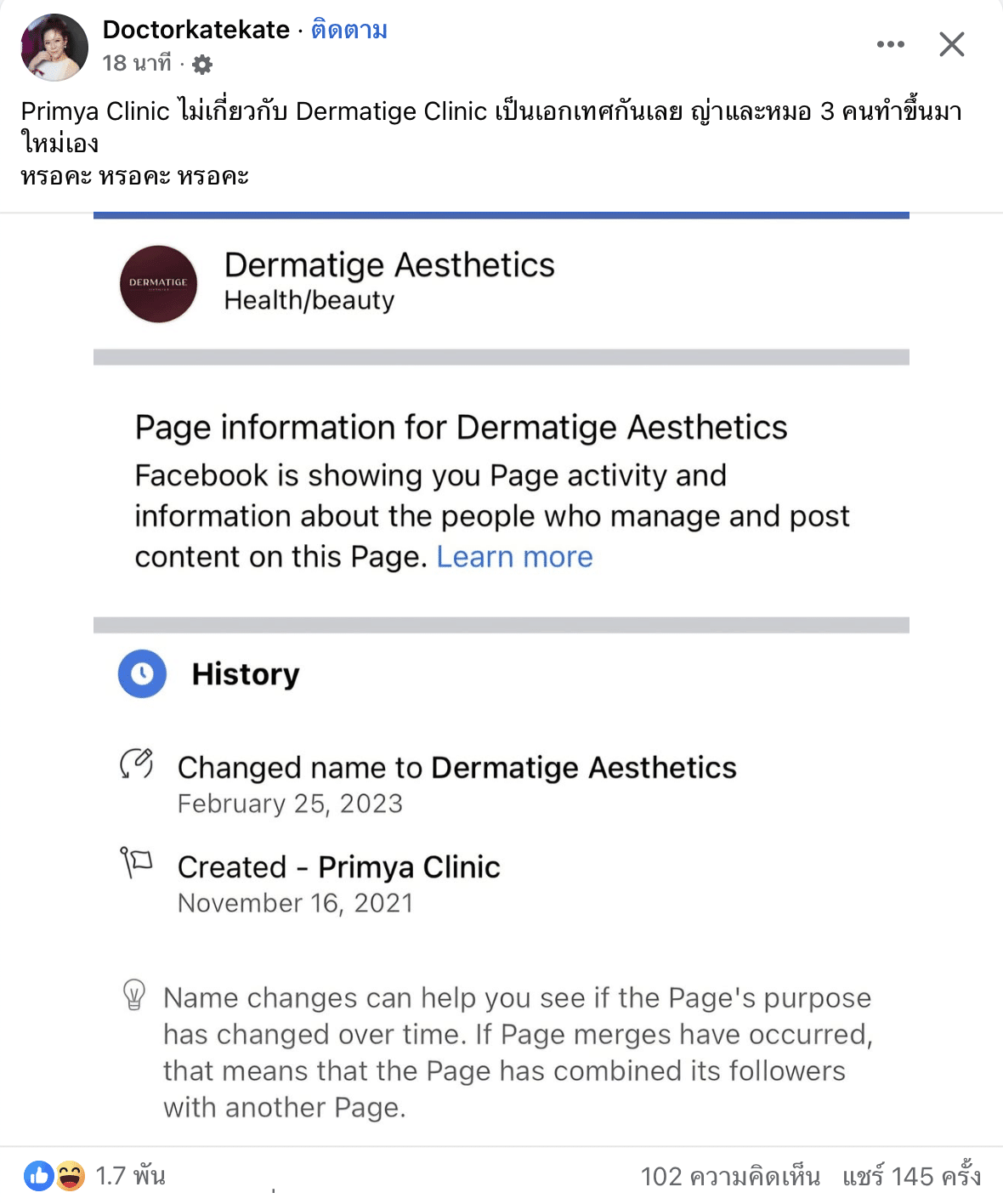Viewport: 1003px width, 1204px height.
Task: Open the three-dot post options menu
Action: point(890,44)
